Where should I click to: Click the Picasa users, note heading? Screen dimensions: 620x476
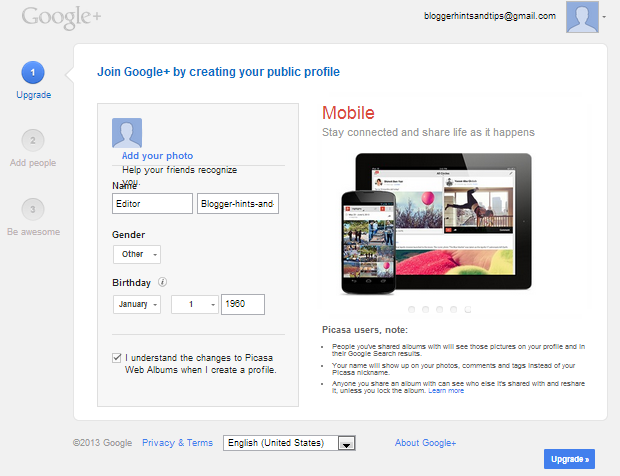[365, 330]
